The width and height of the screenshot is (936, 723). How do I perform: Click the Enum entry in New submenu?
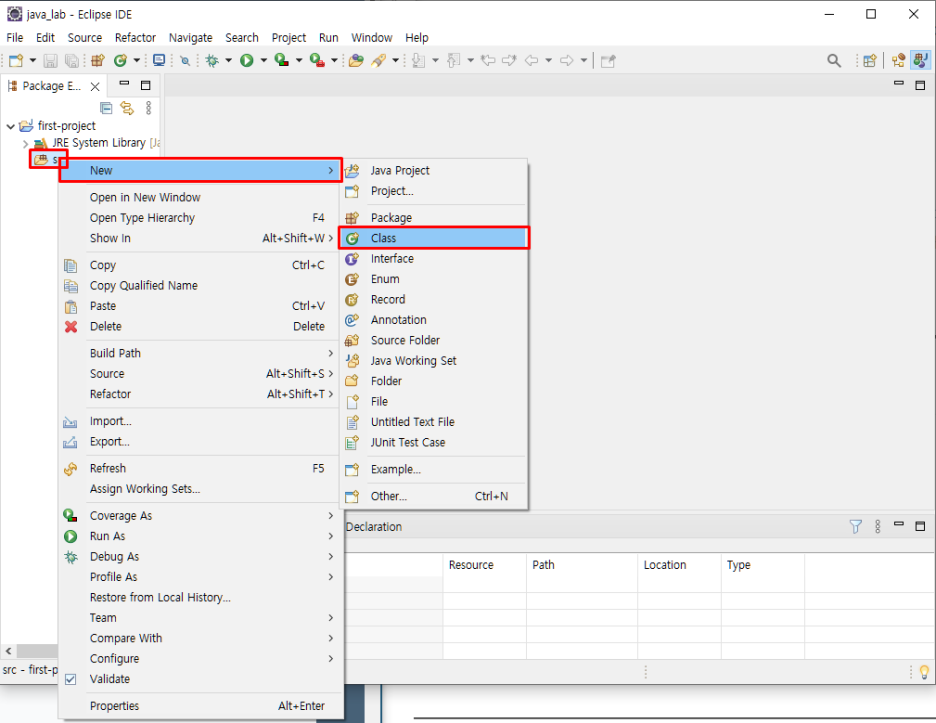point(434,279)
